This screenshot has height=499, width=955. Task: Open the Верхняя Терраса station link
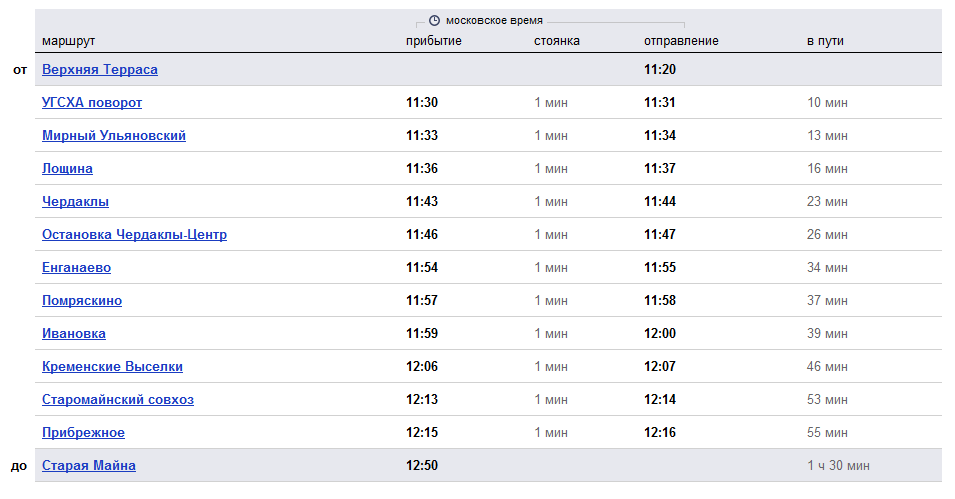(100, 69)
